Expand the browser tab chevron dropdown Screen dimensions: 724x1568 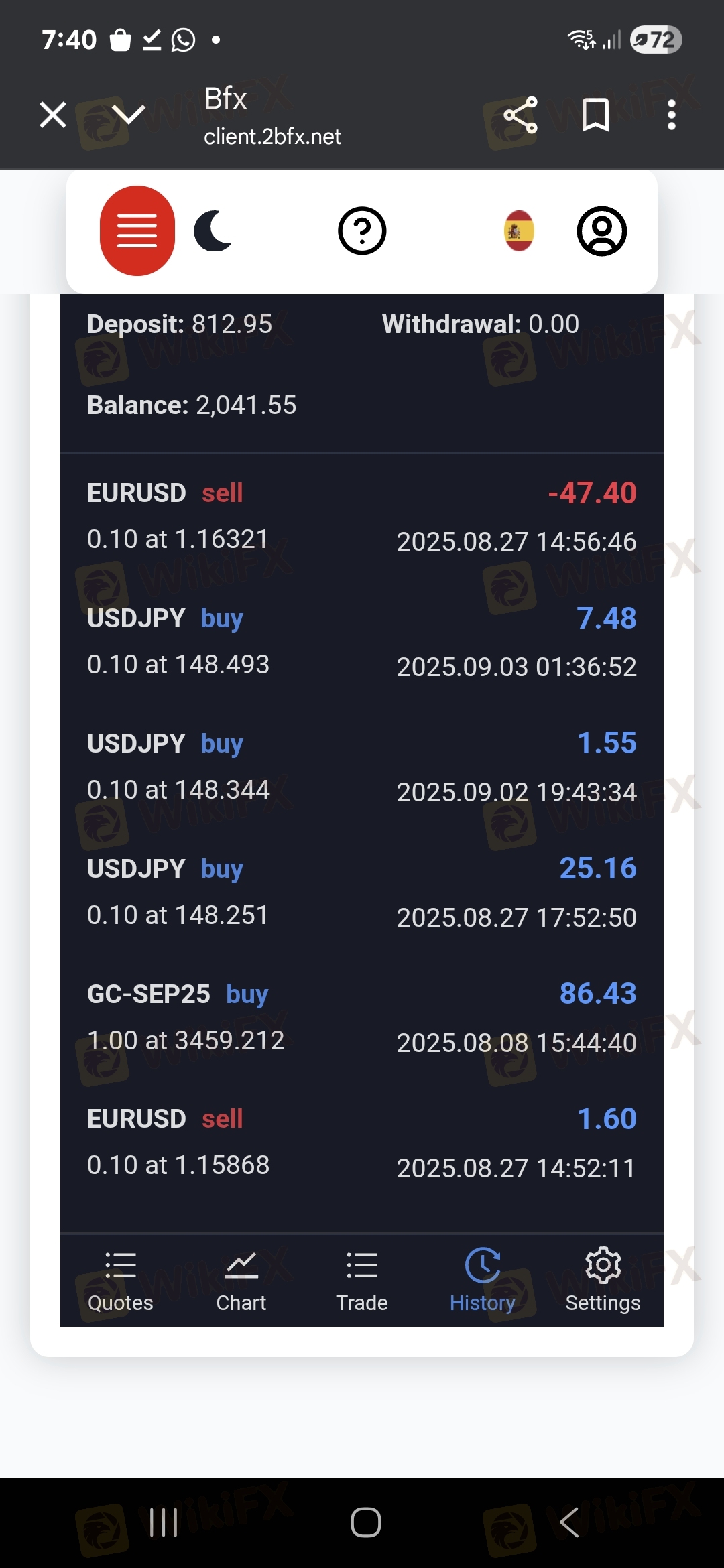point(128,114)
